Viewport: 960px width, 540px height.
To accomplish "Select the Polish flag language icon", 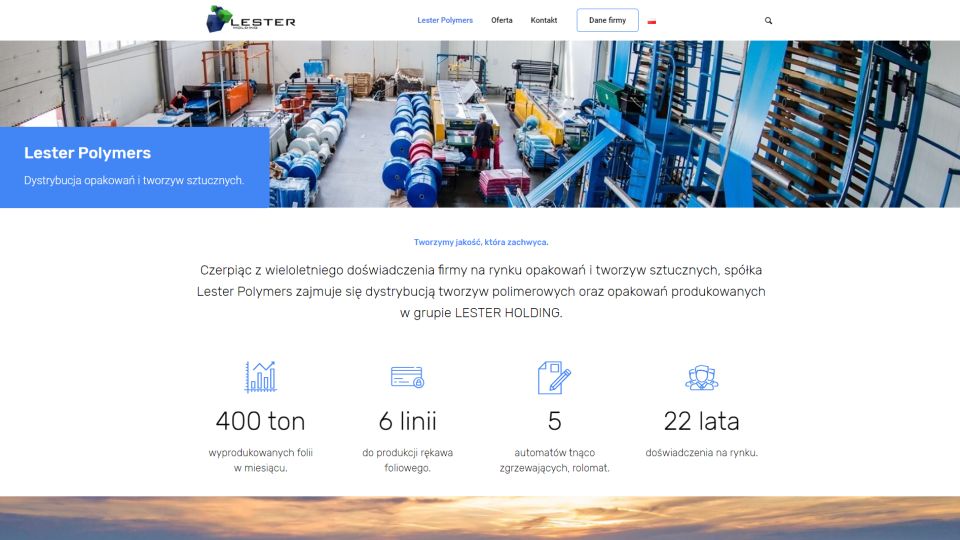I will 651,21.
